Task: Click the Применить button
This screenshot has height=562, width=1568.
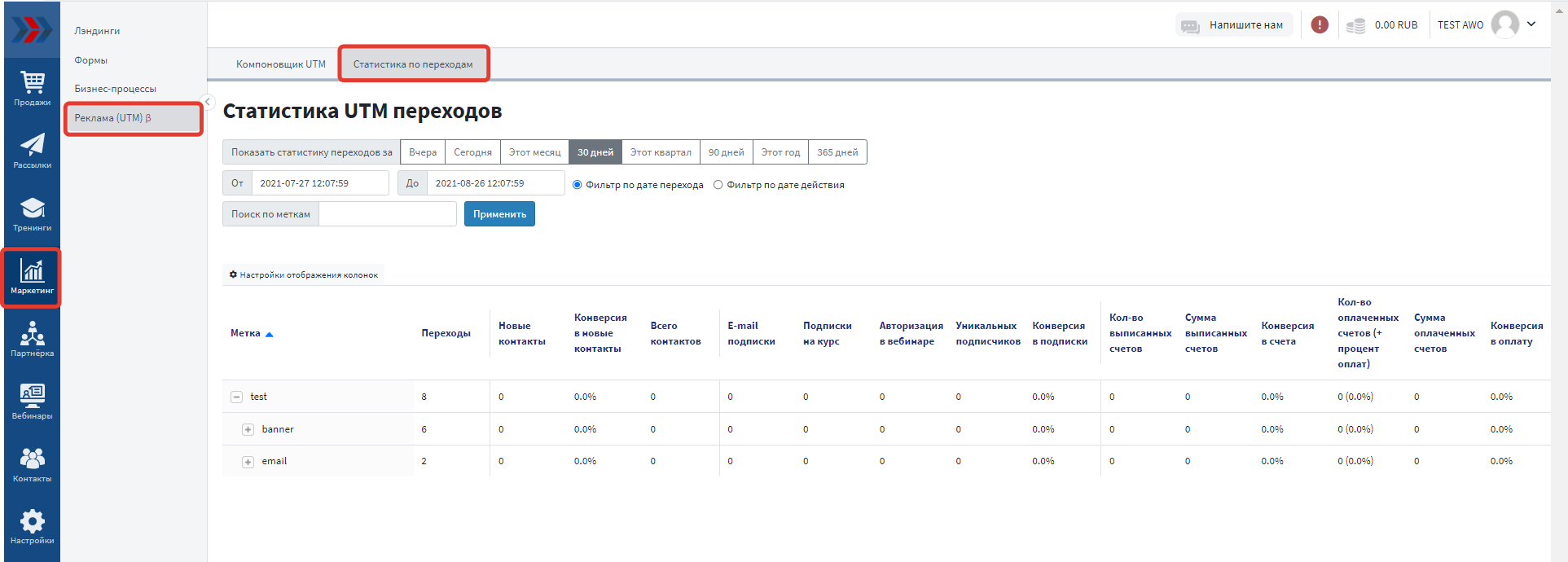Action: point(499,214)
